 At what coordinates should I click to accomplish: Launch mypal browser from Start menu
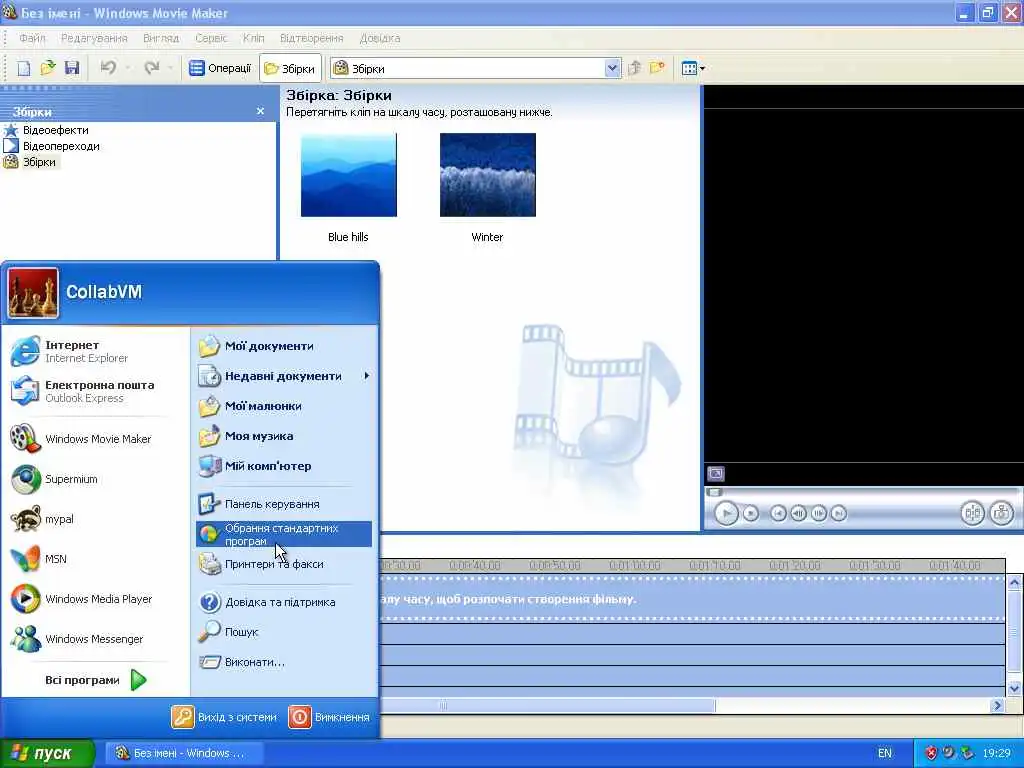click(x=95, y=519)
